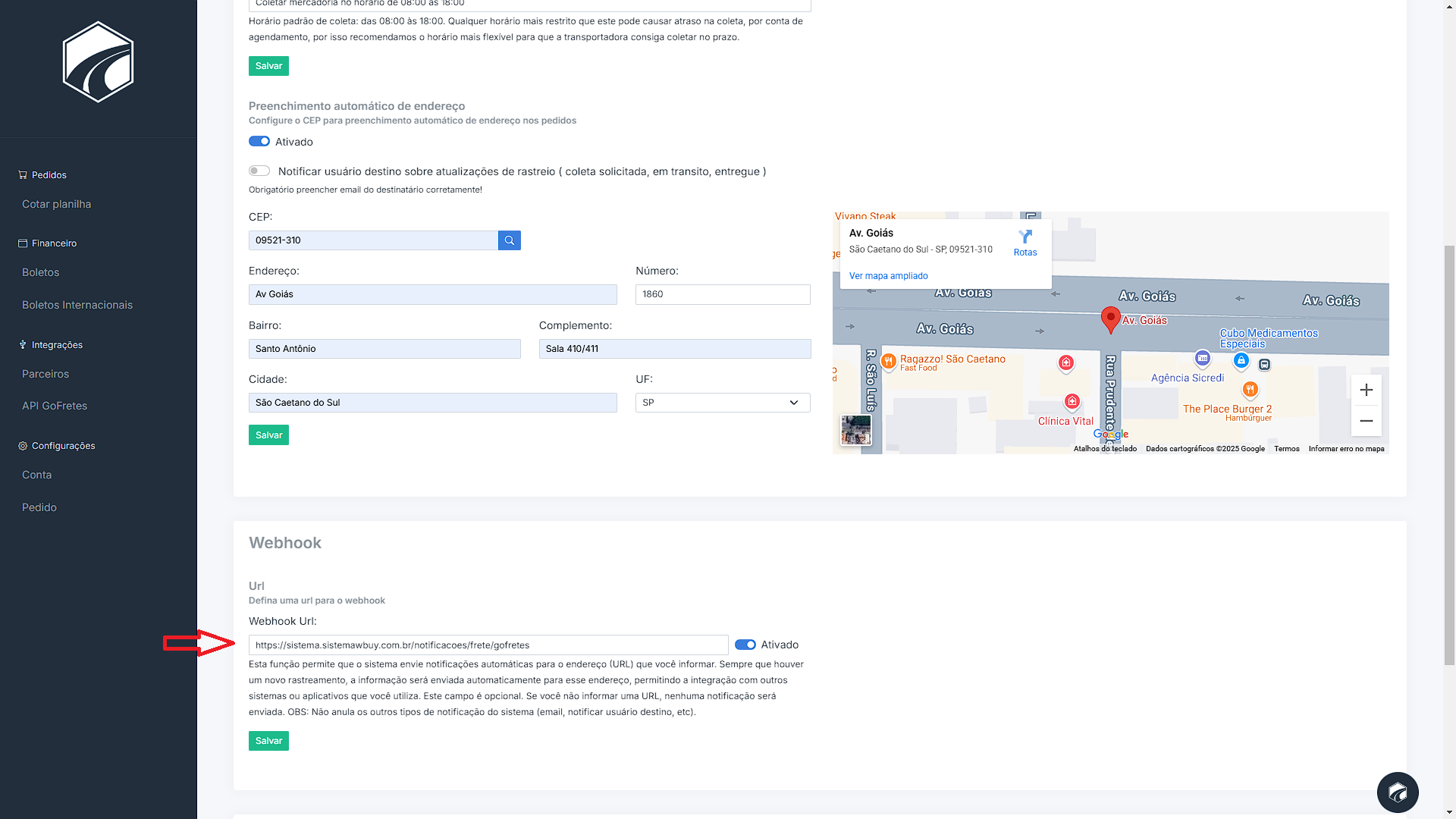Image resolution: width=1456 pixels, height=819 pixels.
Task: Disable automatic address fill toggle
Action: click(x=259, y=142)
